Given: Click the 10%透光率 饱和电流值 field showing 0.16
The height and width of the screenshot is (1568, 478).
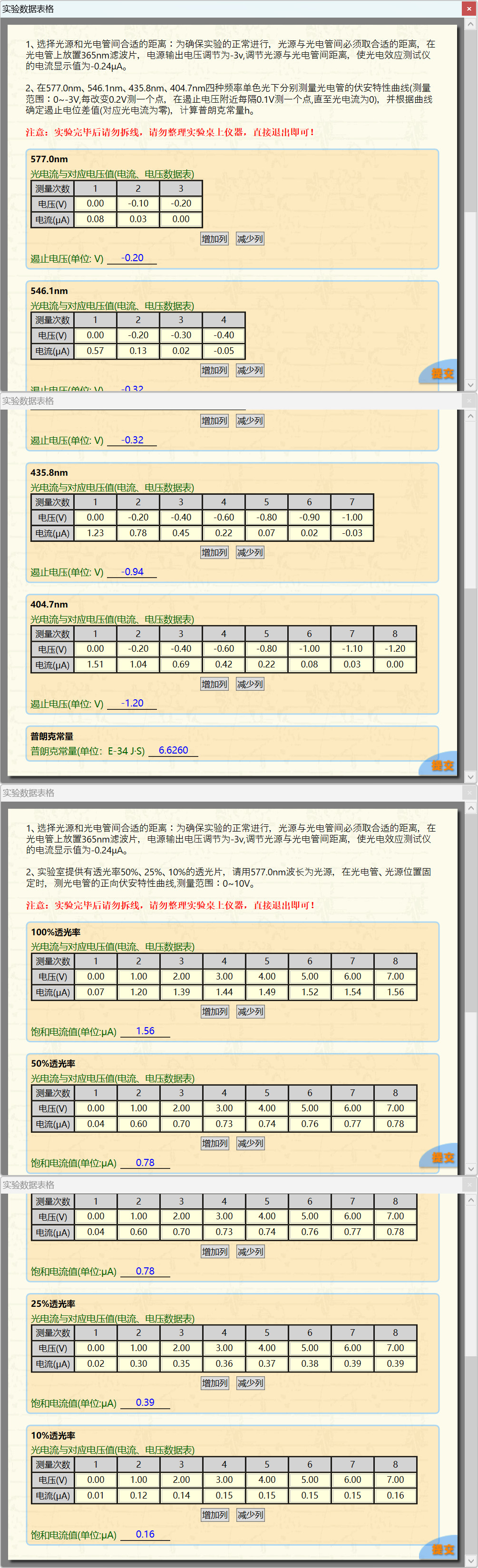Looking at the screenshot, I should coord(145,1535).
